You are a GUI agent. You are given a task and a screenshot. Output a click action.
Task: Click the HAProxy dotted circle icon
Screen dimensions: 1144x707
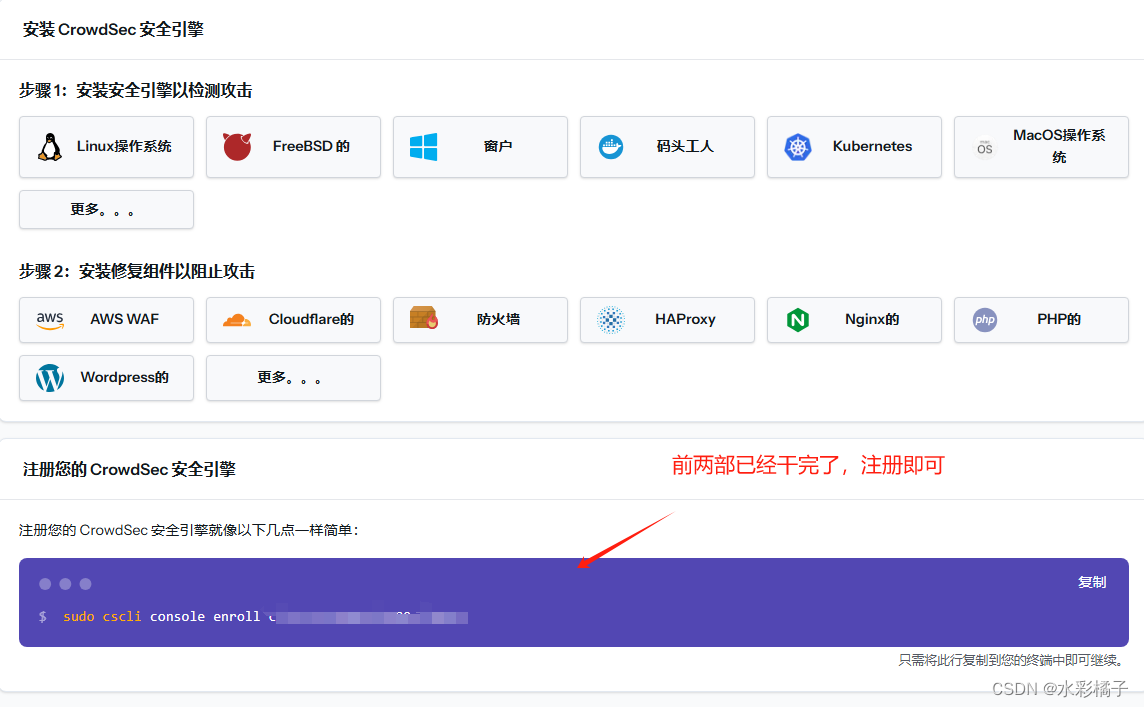click(611, 320)
